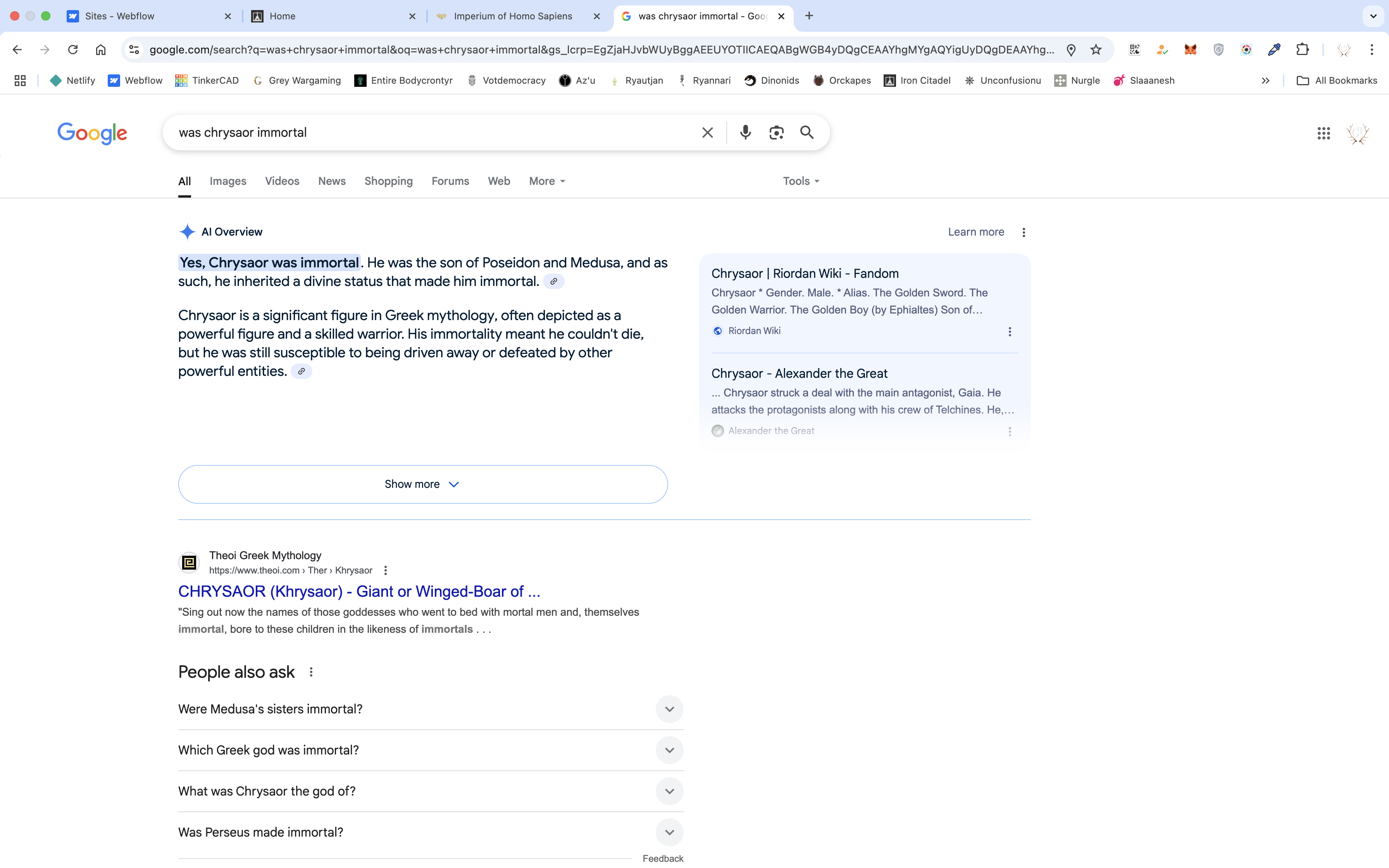Open Google Lens image search

pos(776,133)
